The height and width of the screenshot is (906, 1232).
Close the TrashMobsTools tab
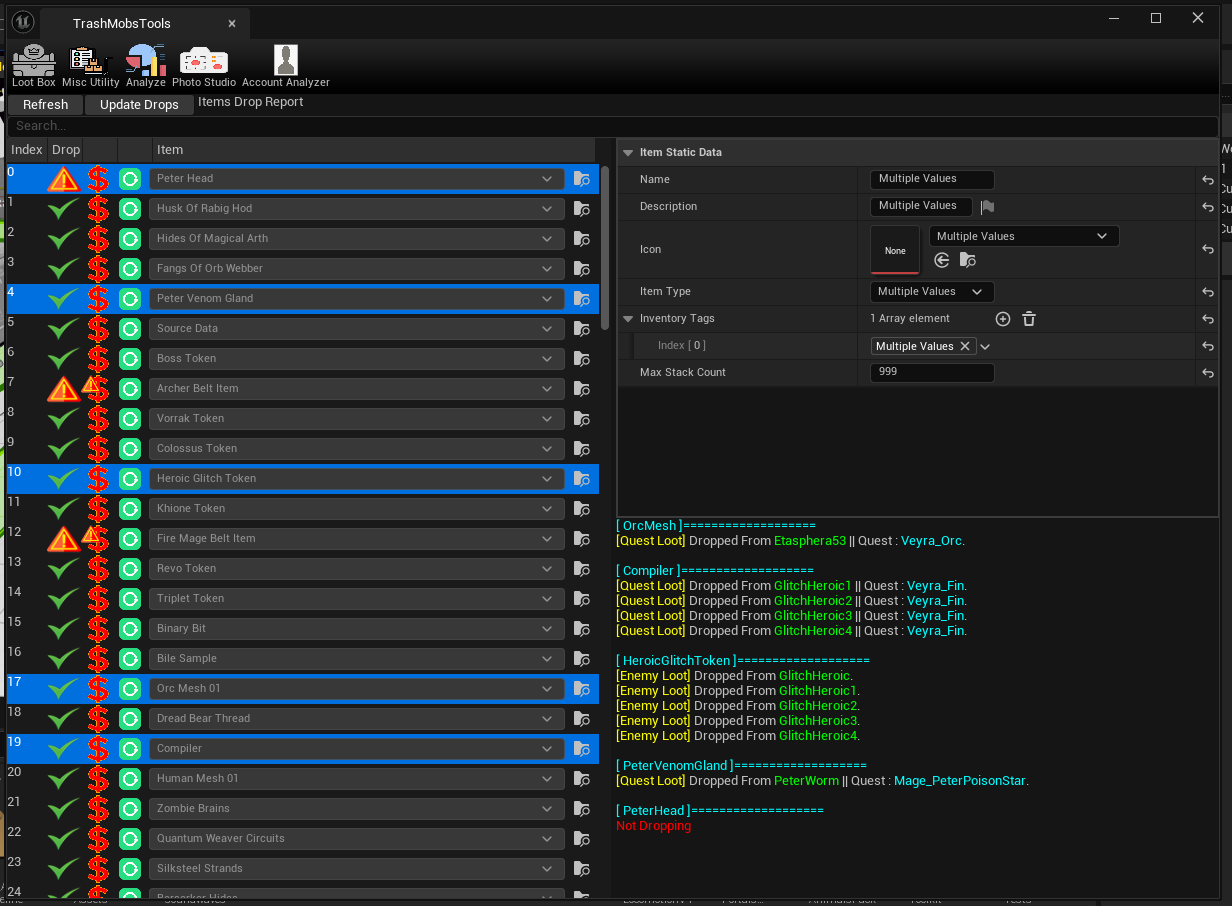click(232, 23)
